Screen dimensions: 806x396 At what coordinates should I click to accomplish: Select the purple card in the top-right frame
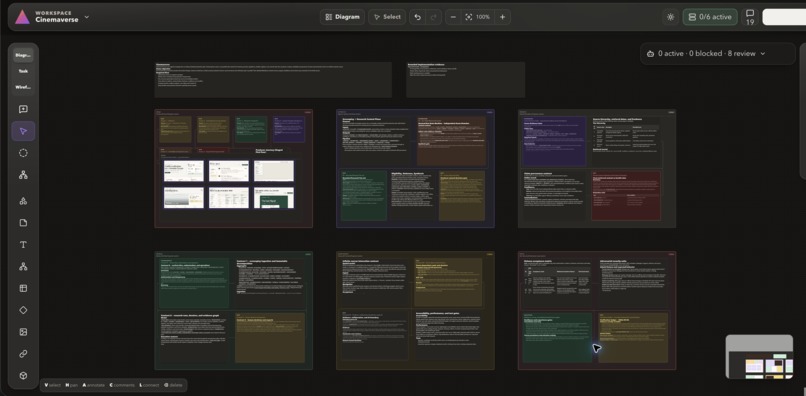point(554,141)
